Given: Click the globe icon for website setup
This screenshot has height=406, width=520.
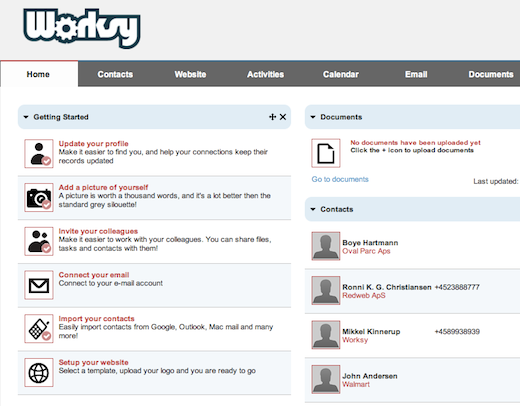Looking at the screenshot, I should point(39,373).
